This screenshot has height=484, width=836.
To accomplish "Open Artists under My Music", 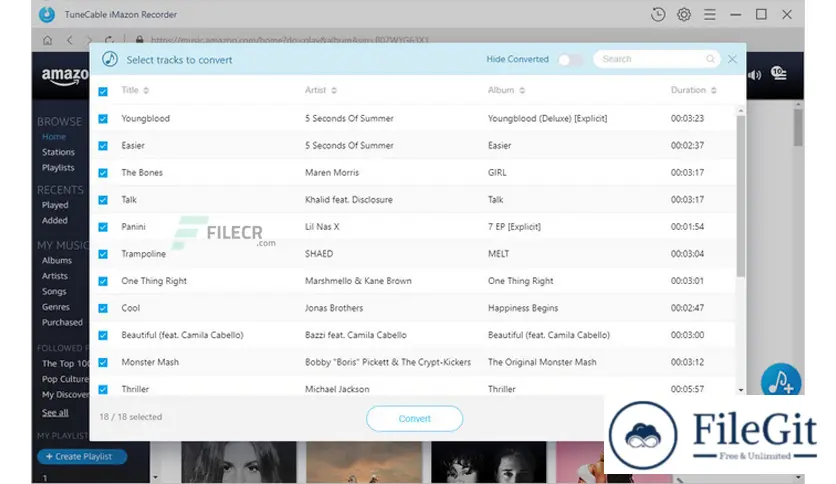I will (x=54, y=276).
